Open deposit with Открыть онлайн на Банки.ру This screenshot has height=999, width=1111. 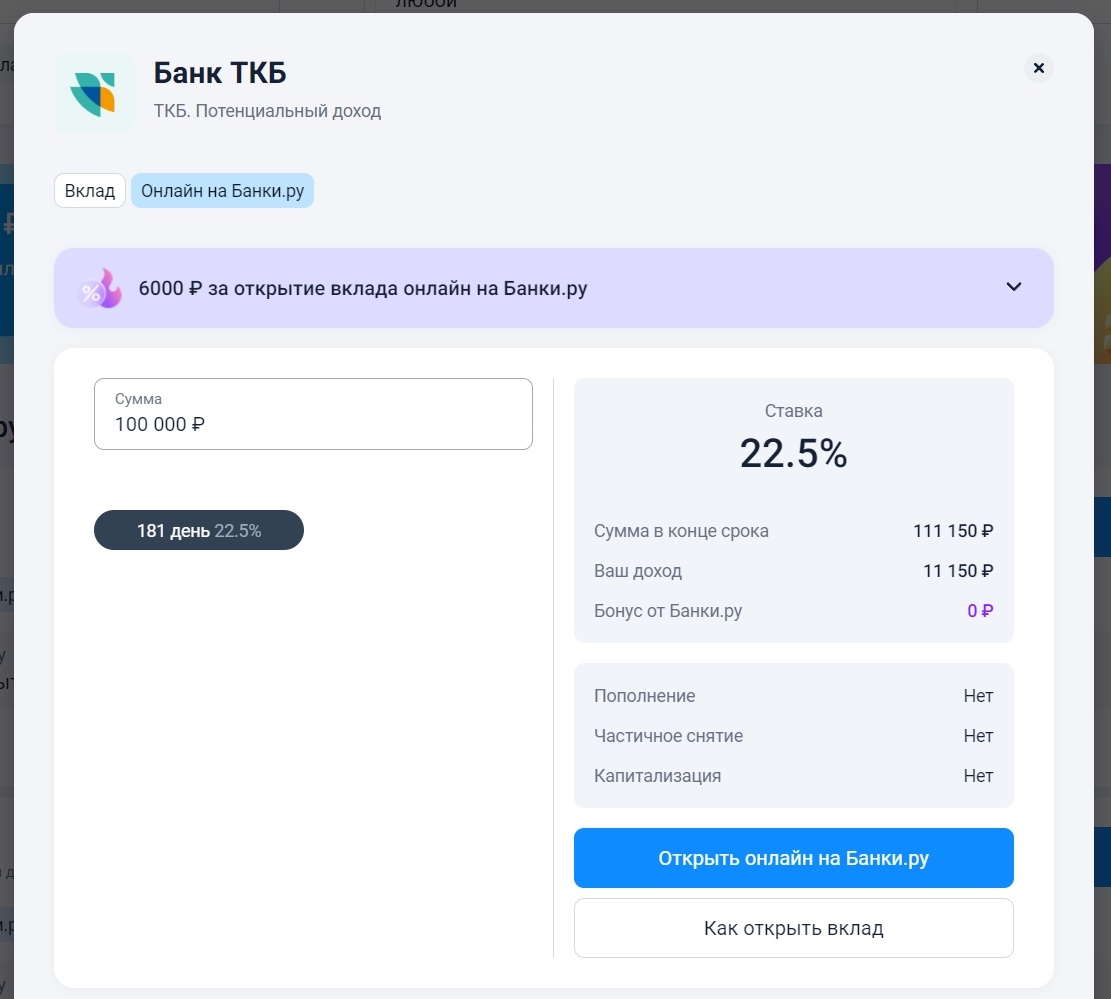pyautogui.click(x=794, y=858)
